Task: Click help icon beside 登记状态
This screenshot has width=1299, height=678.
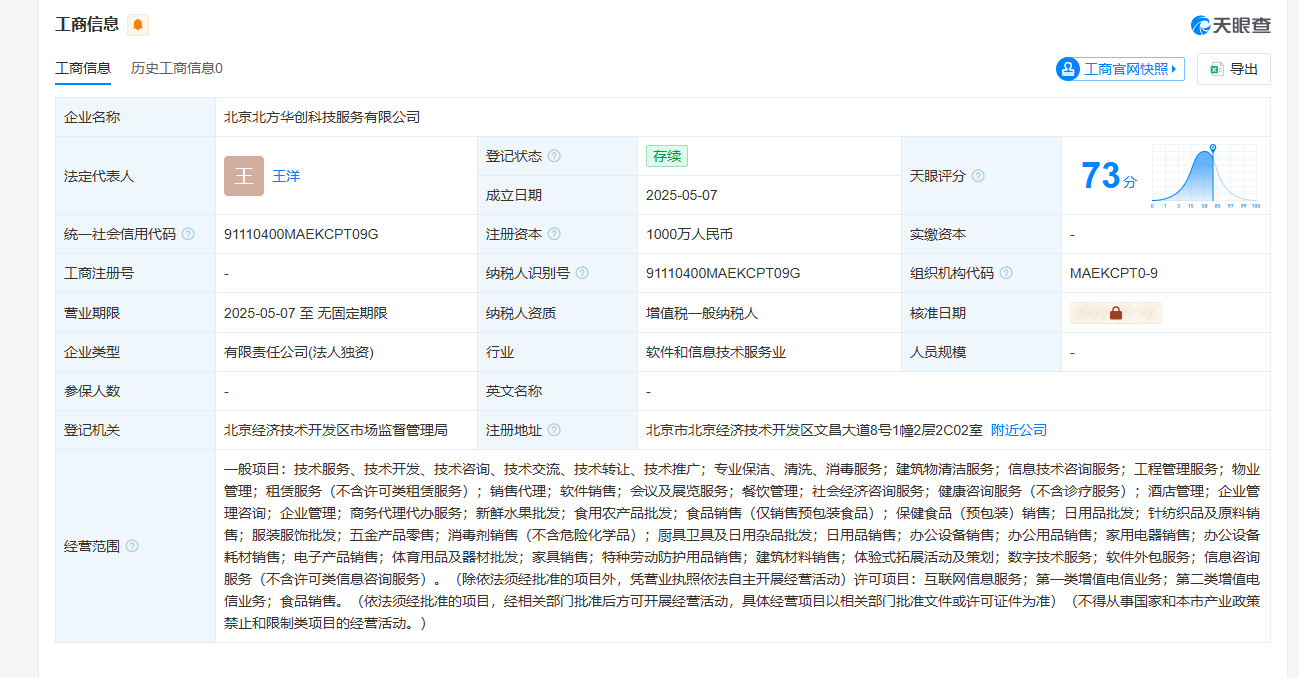Action: coord(554,156)
